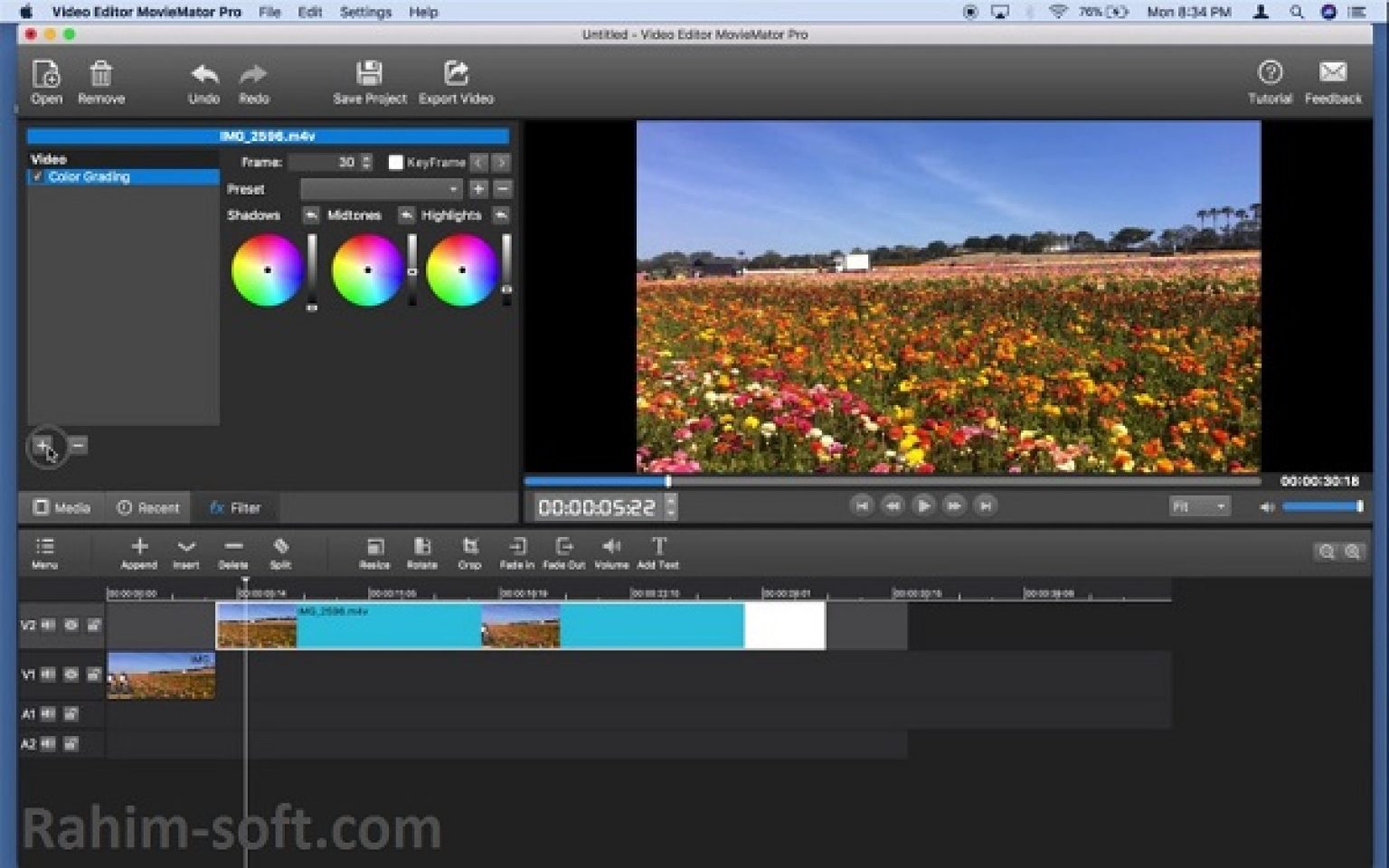Image resolution: width=1389 pixels, height=868 pixels.
Task: Append clip to the timeline
Action: coord(139,552)
